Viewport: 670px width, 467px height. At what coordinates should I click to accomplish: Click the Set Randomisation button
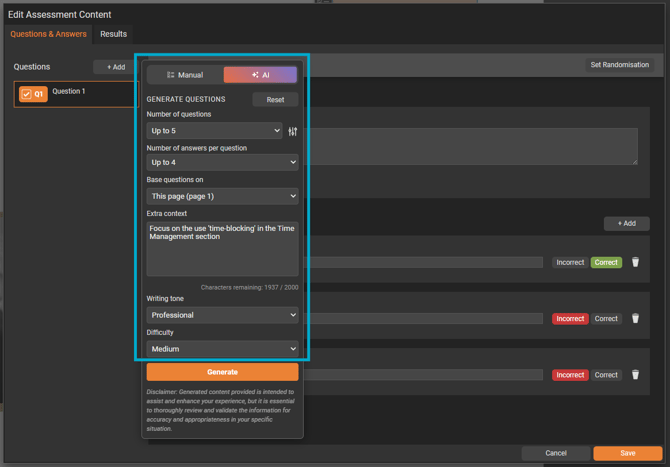tap(620, 65)
